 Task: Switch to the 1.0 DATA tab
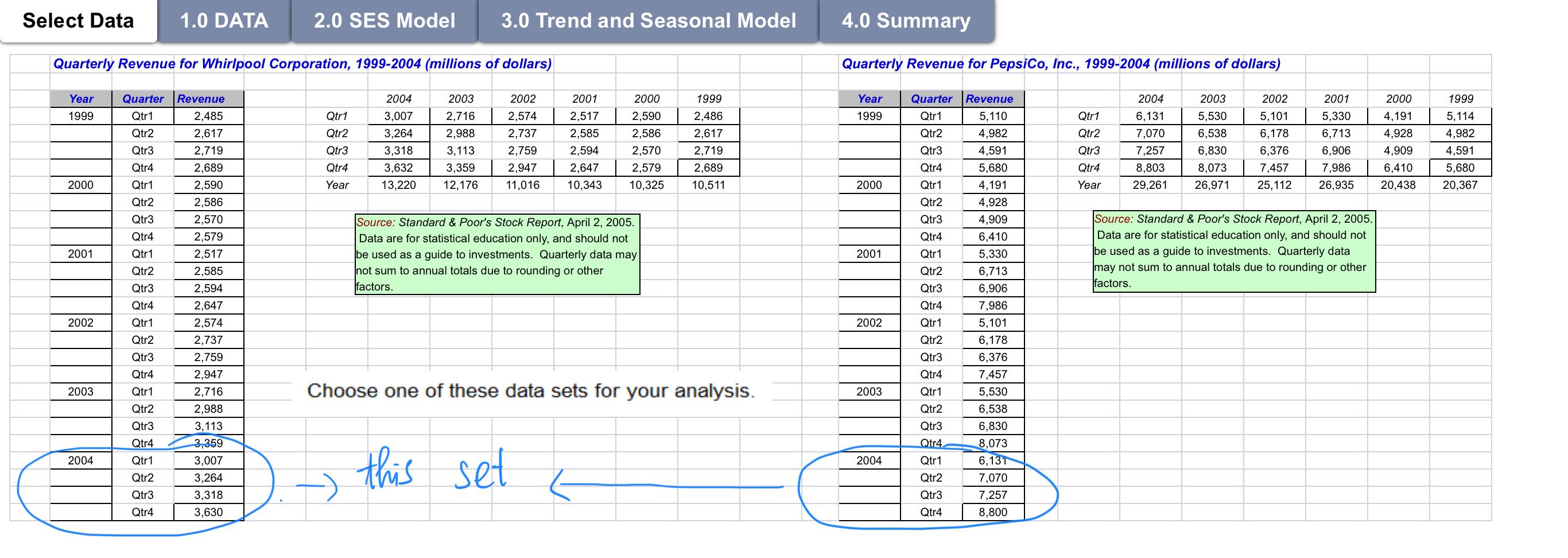tap(223, 21)
